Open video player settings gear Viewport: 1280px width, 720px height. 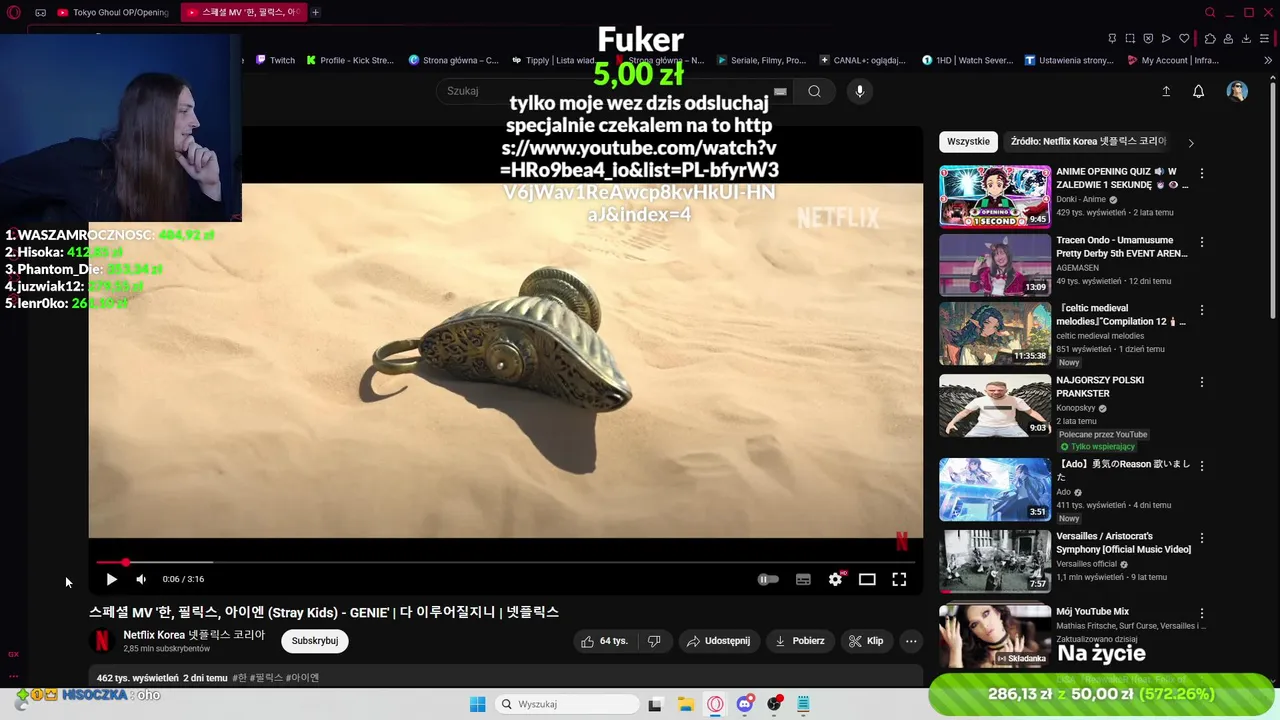835,579
